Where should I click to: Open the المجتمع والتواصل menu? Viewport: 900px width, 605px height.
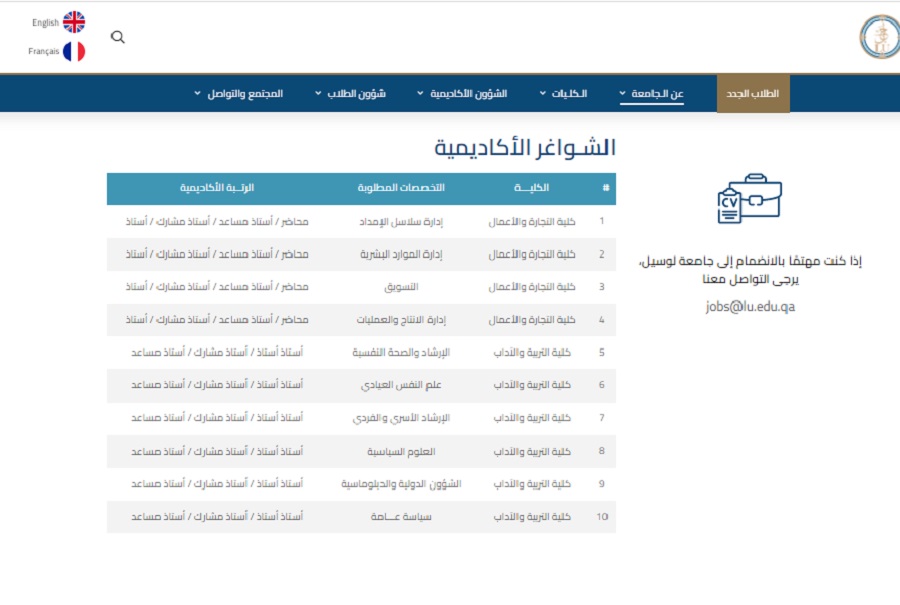[238, 93]
